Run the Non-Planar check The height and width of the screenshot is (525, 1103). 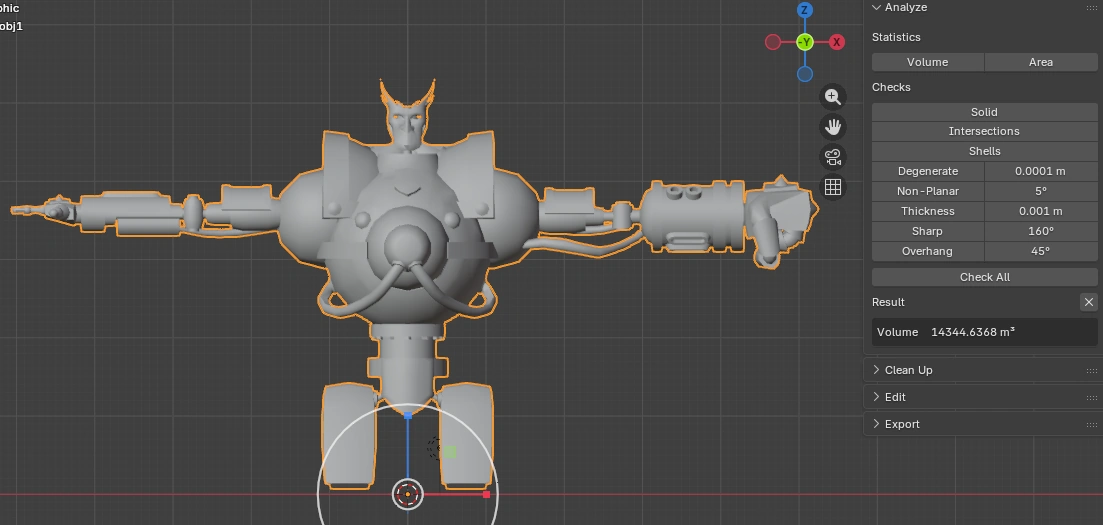point(928,191)
